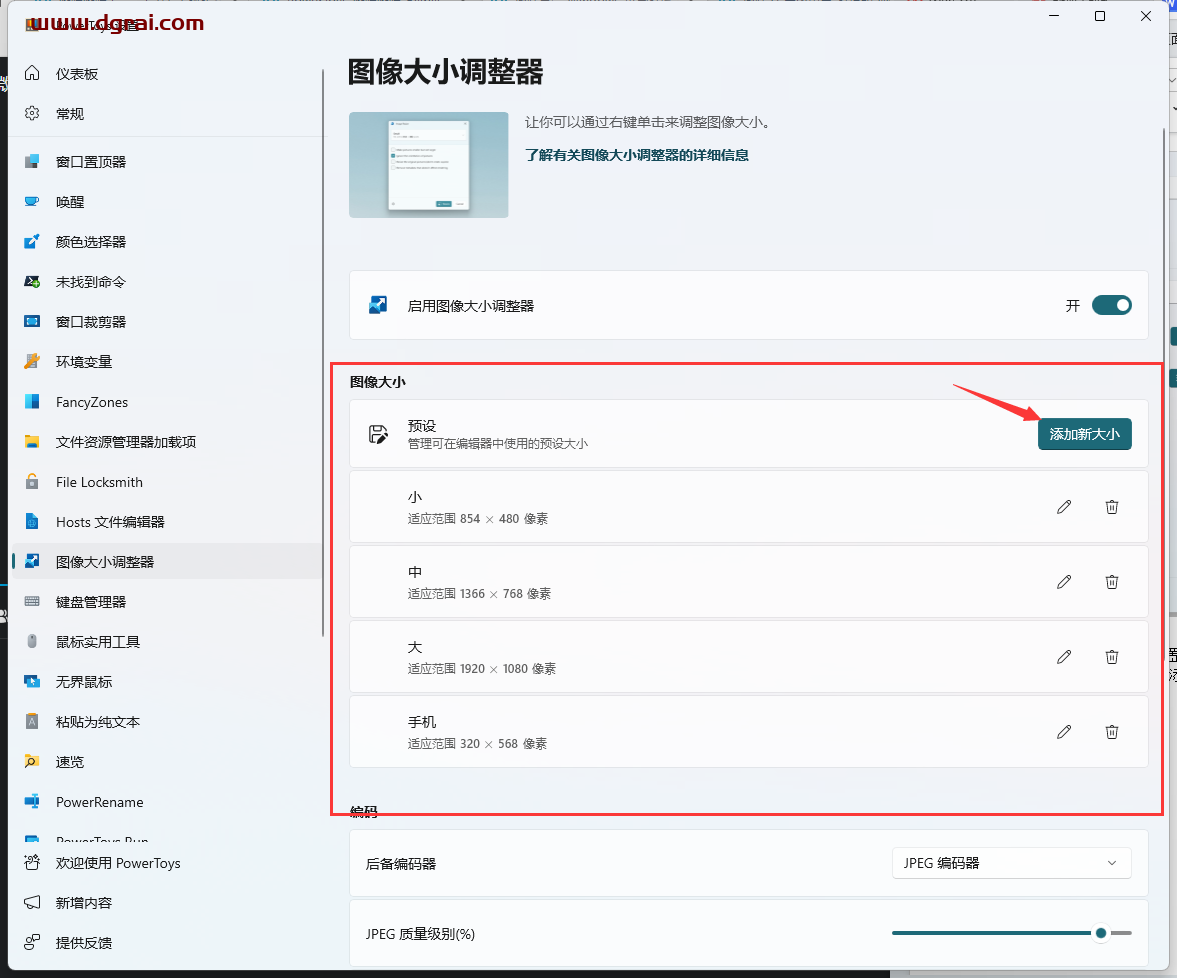Open the 环境变量 icon
The image size is (1177, 978).
pos(32,362)
